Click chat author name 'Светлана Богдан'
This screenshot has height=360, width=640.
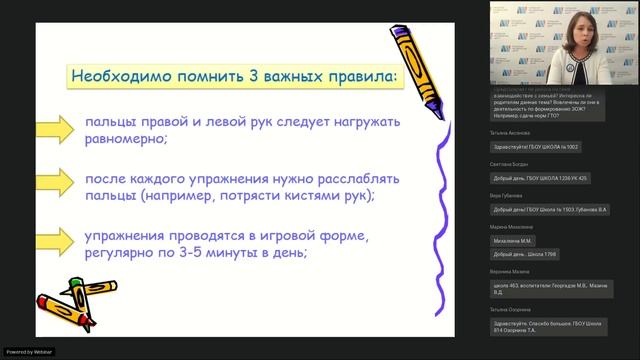509,164
